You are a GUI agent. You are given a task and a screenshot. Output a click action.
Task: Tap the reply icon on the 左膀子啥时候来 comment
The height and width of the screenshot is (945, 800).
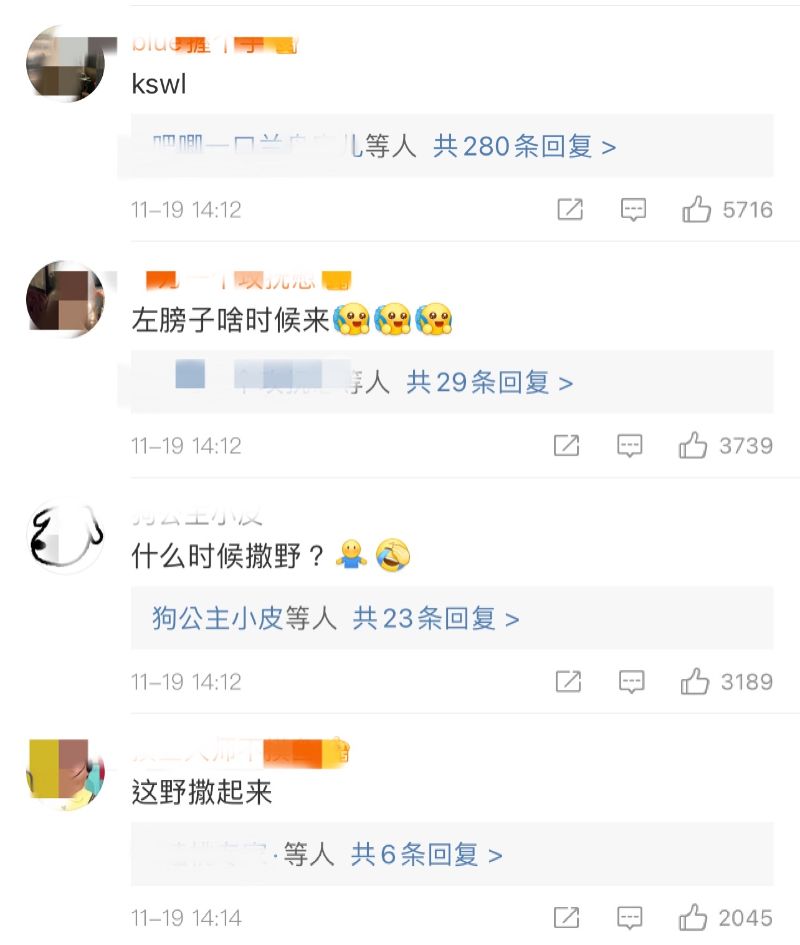[x=629, y=446]
